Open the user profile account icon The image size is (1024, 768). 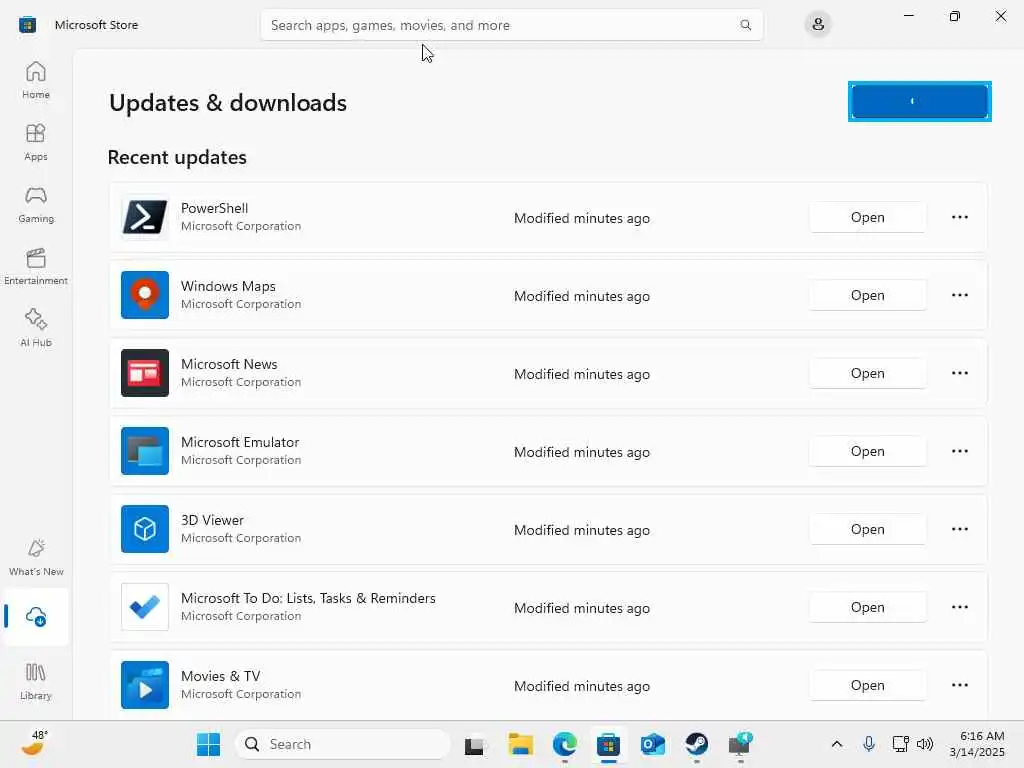pyautogui.click(x=818, y=25)
